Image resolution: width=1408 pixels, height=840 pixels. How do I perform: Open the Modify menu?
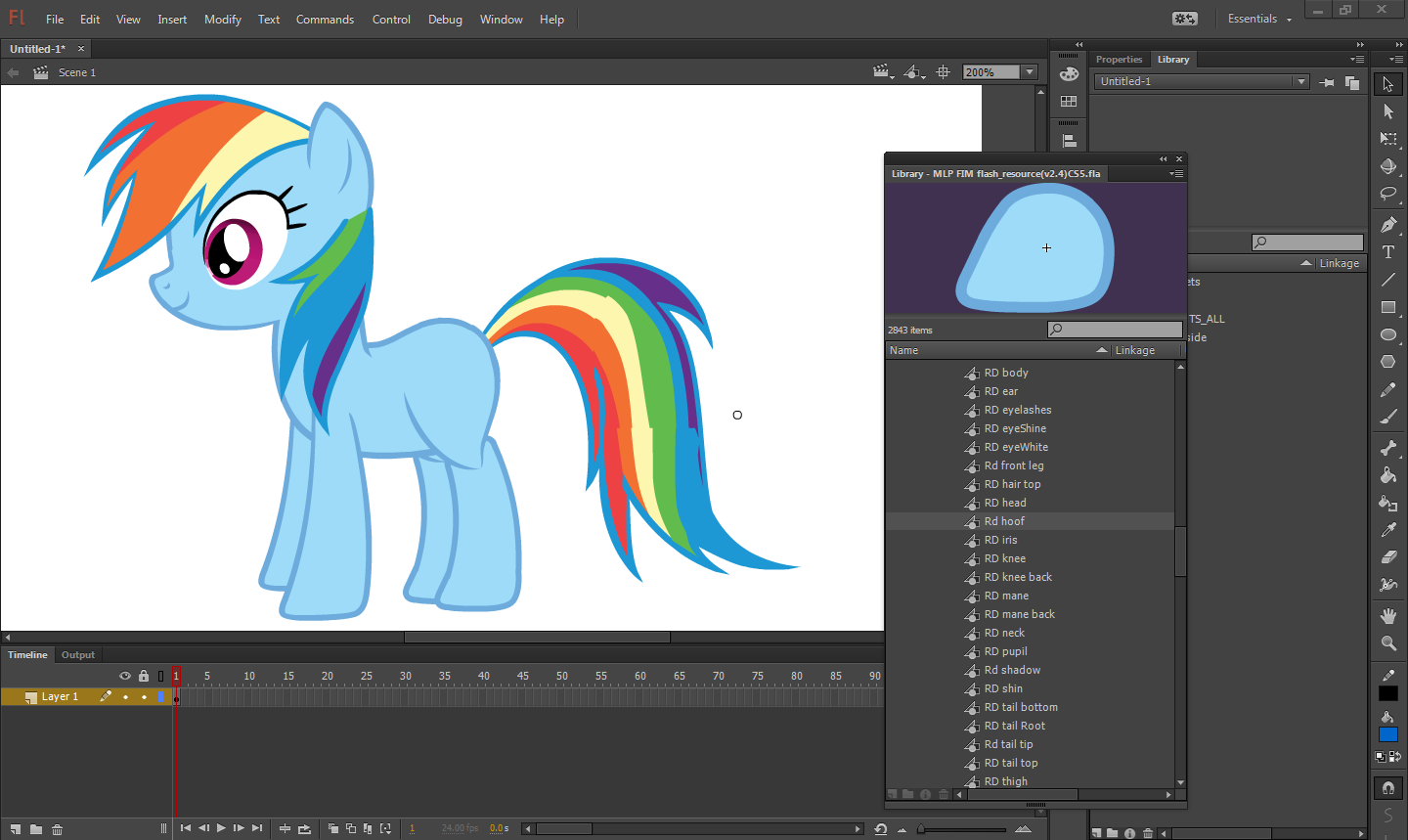(x=222, y=19)
